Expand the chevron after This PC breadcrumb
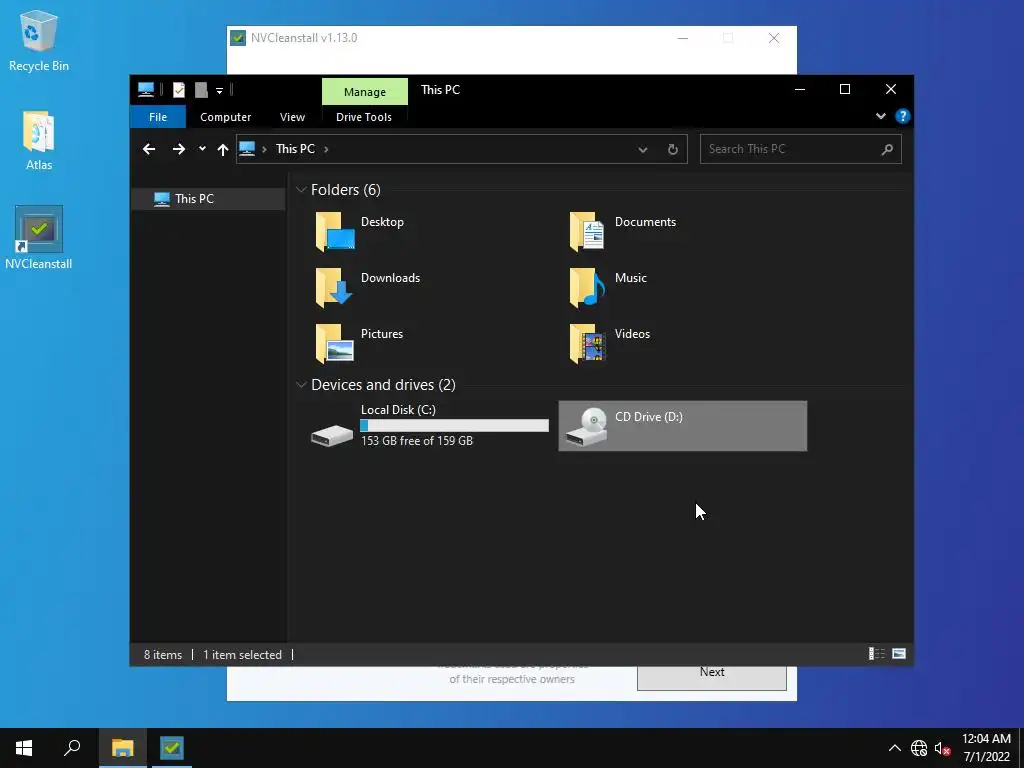Image resolution: width=1024 pixels, height=768 pixels. pos(326,150)
